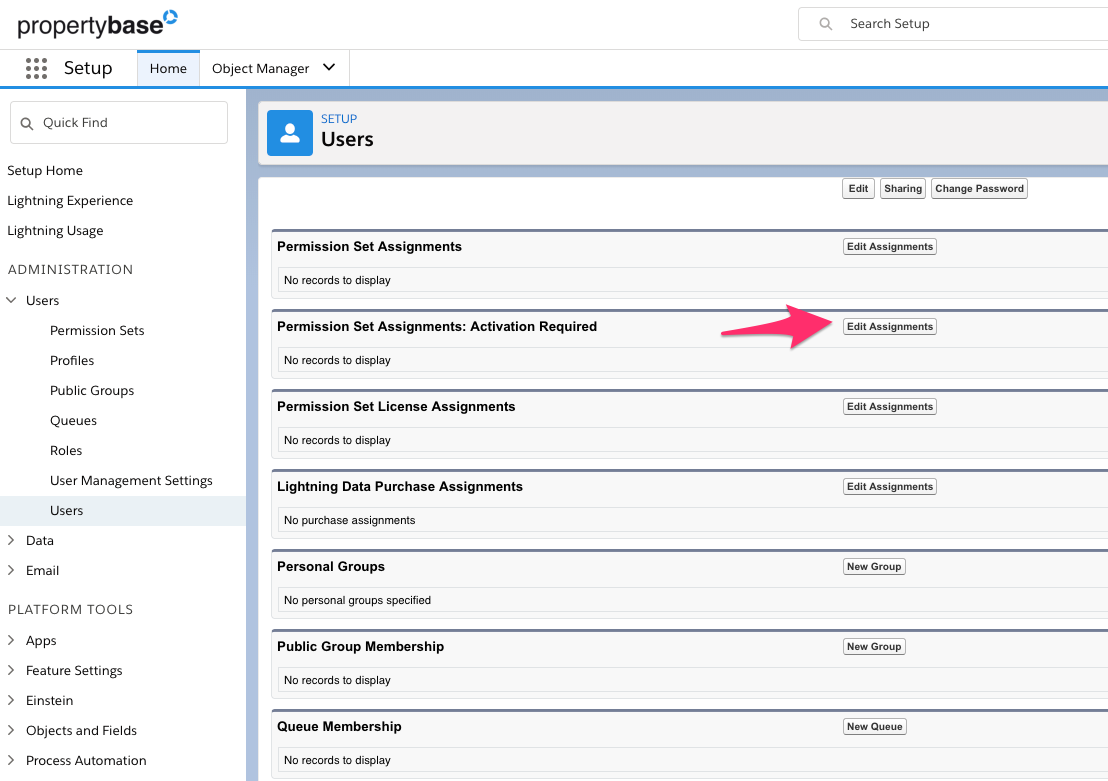Viewport: 1108px width, 781px height.
Task: Click the Quick Find magnifier icon
Action: tap(27, 123)
